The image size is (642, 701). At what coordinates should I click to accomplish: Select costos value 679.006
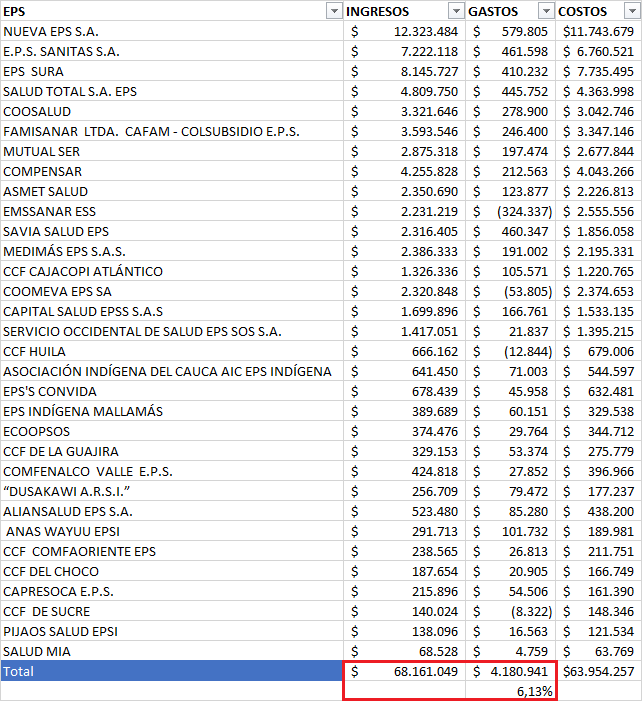coord(598,351)
